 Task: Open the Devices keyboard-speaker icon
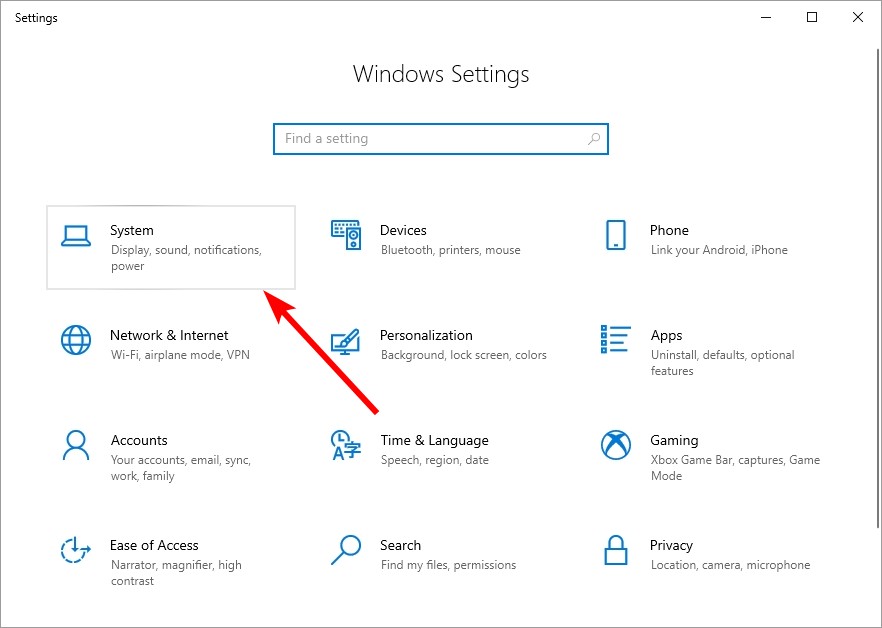point(345,235)
